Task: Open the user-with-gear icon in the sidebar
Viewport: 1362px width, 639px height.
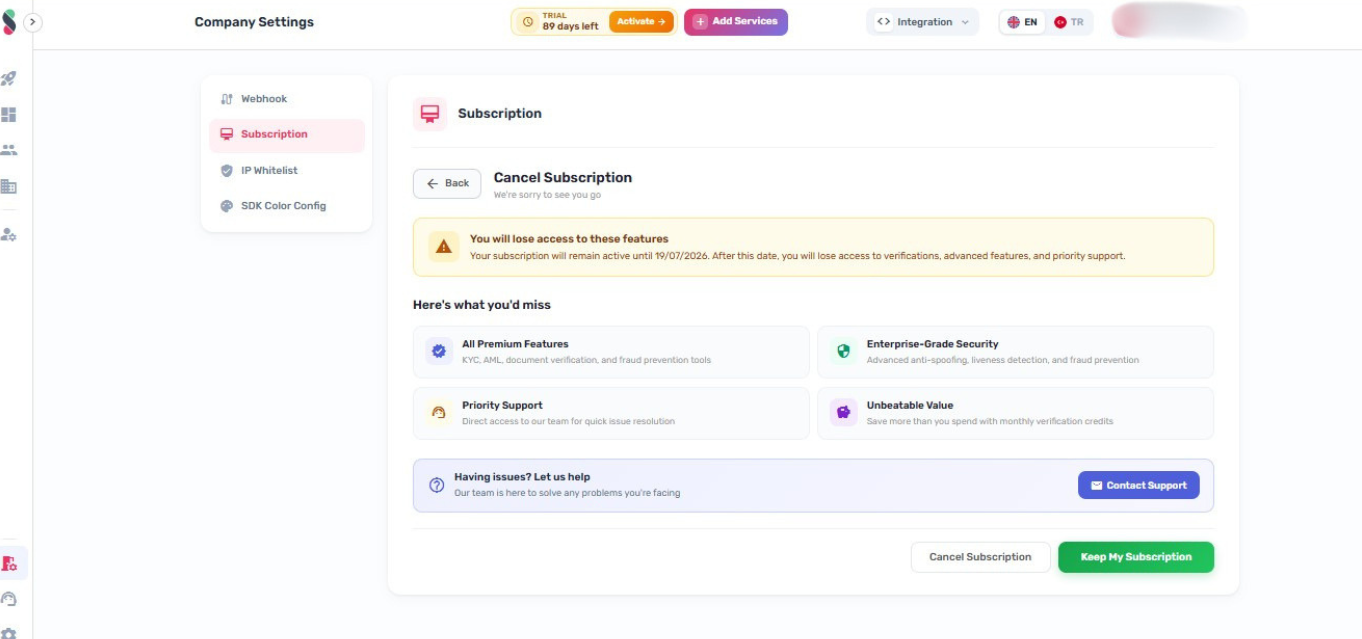Action: coord(9,234)
